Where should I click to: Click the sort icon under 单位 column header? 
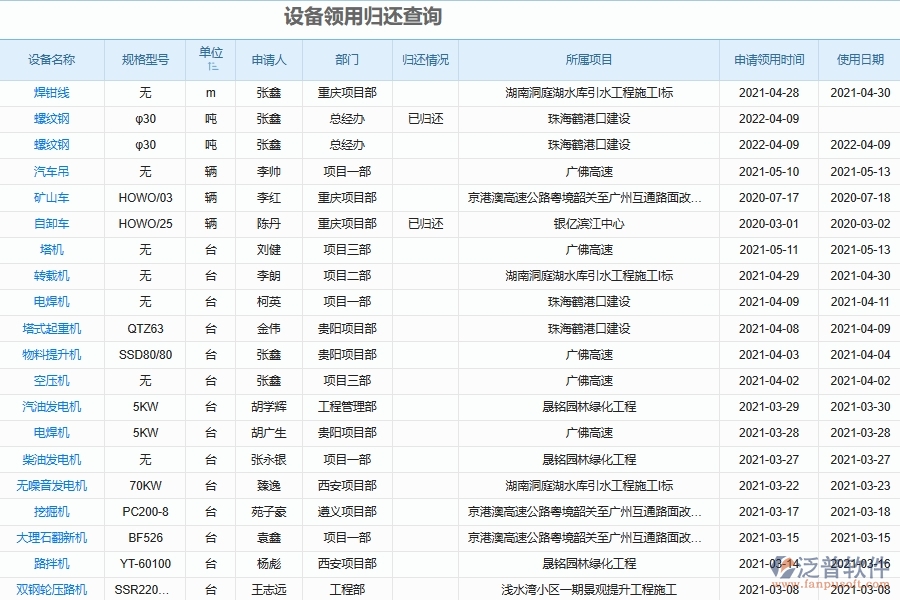[x=213, y=67]
